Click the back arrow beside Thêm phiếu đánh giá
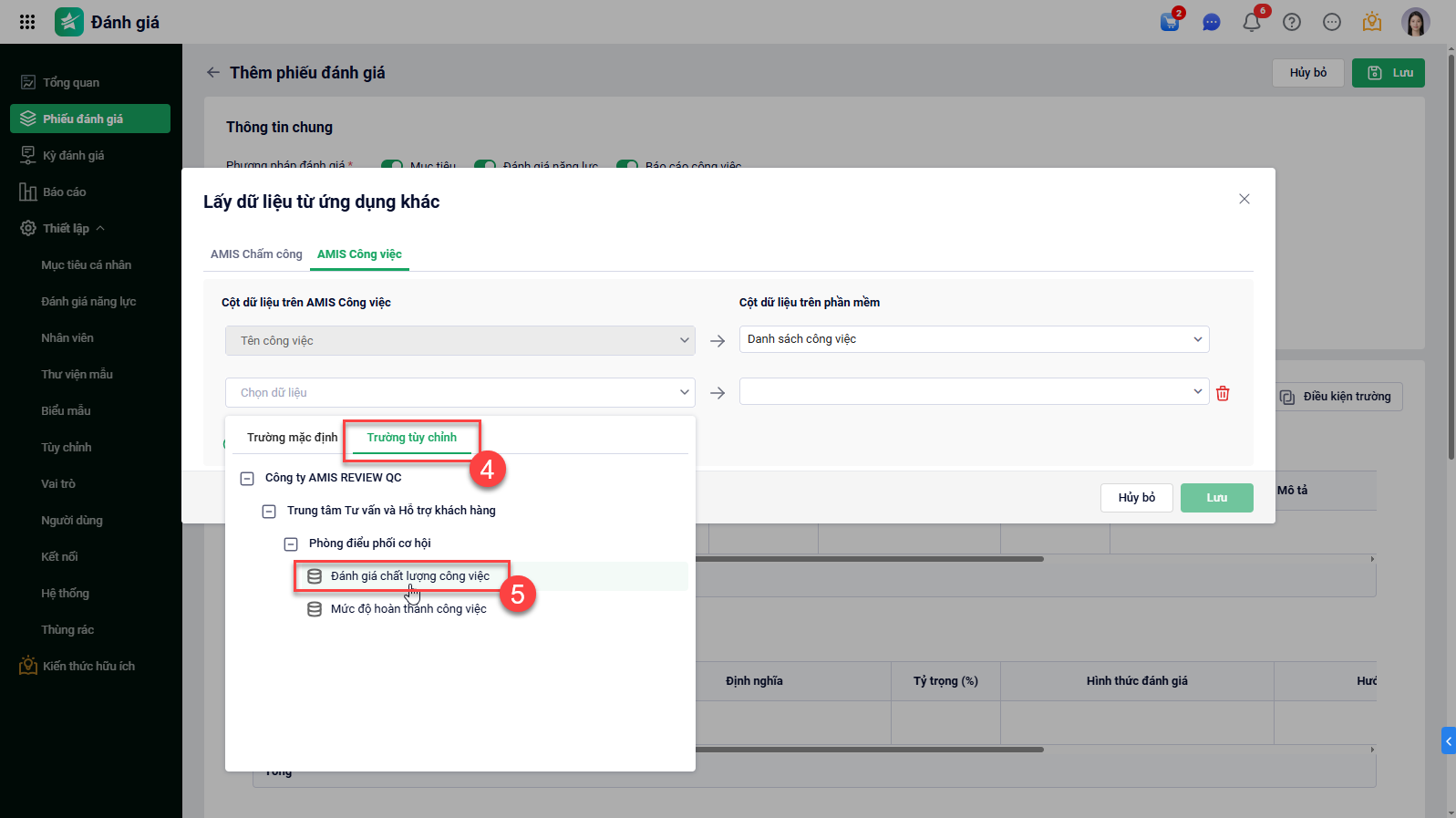The height and width of the screenshot is (818, 1456). [213, 73]
